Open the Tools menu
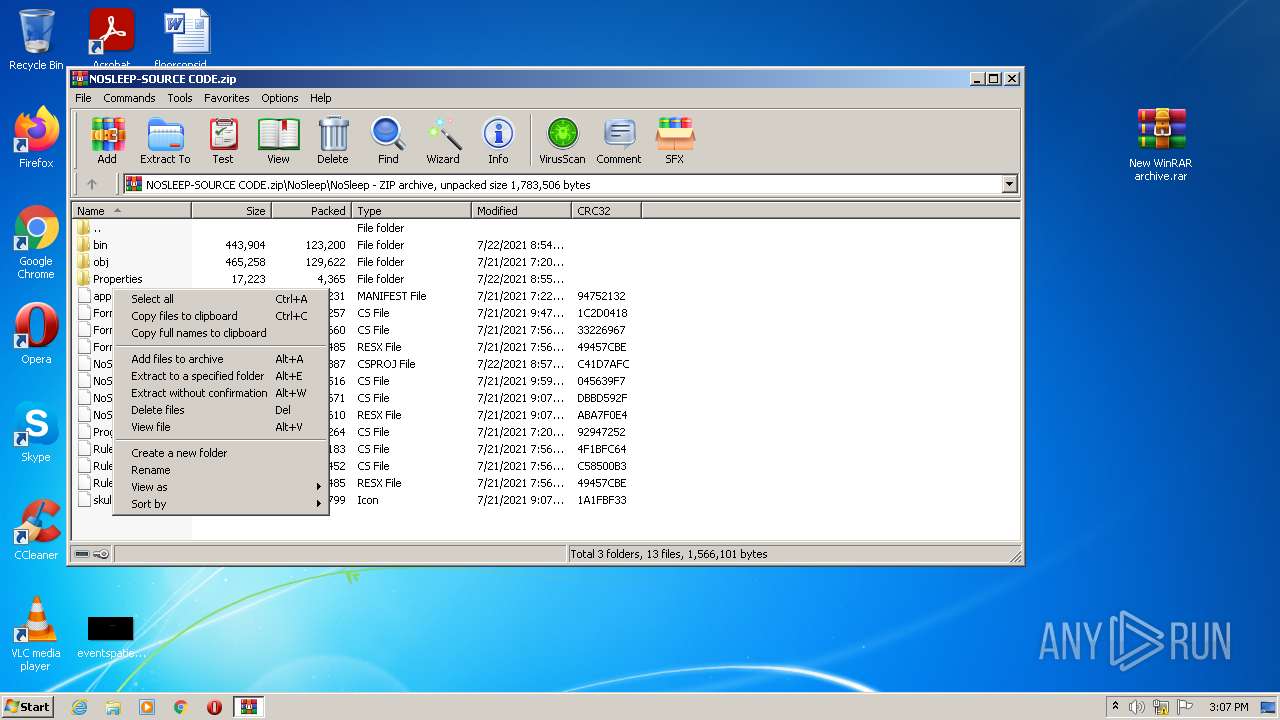 tap(180, 98)
